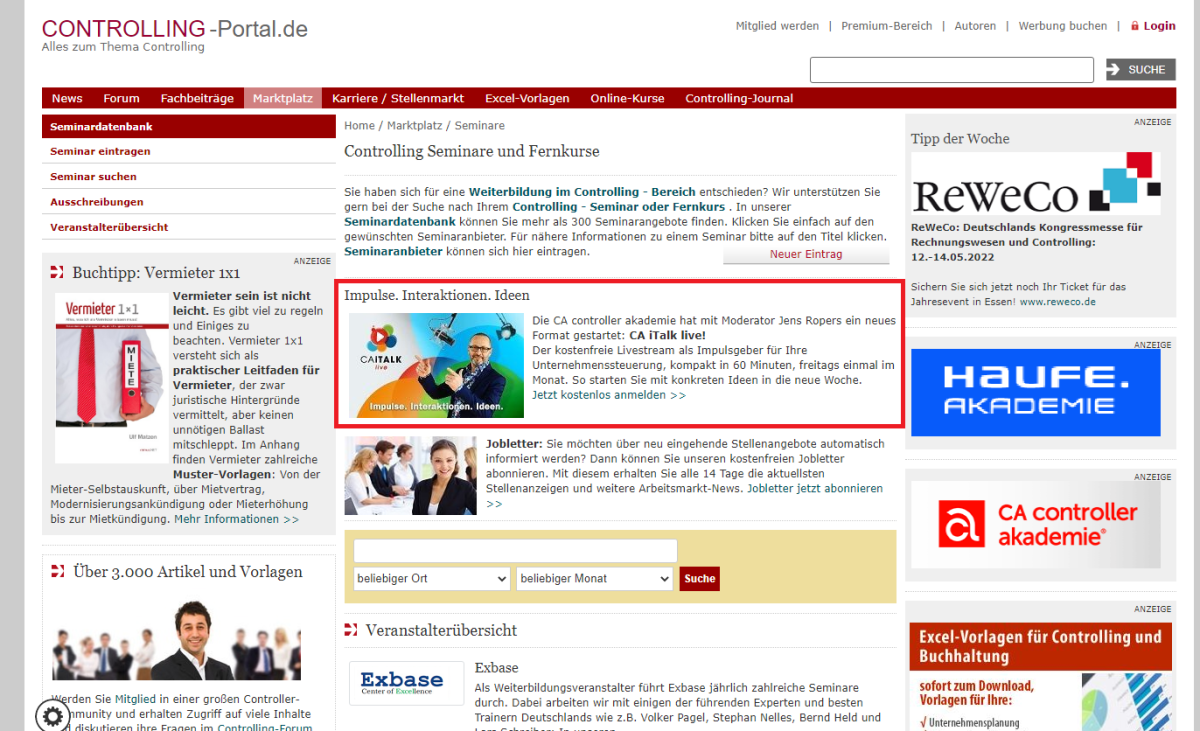The width and height of the screenshot is (1200, 731).
Task: Click the red Suche seminar button
Action: click(700, 578)
